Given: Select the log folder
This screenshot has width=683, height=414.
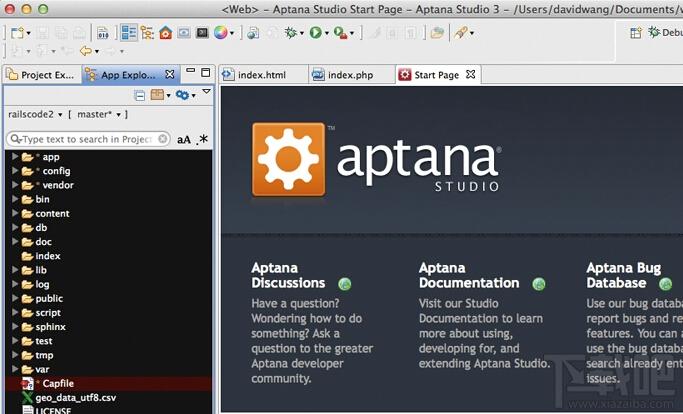Looking at the screenshot, I should pos(36,284).
